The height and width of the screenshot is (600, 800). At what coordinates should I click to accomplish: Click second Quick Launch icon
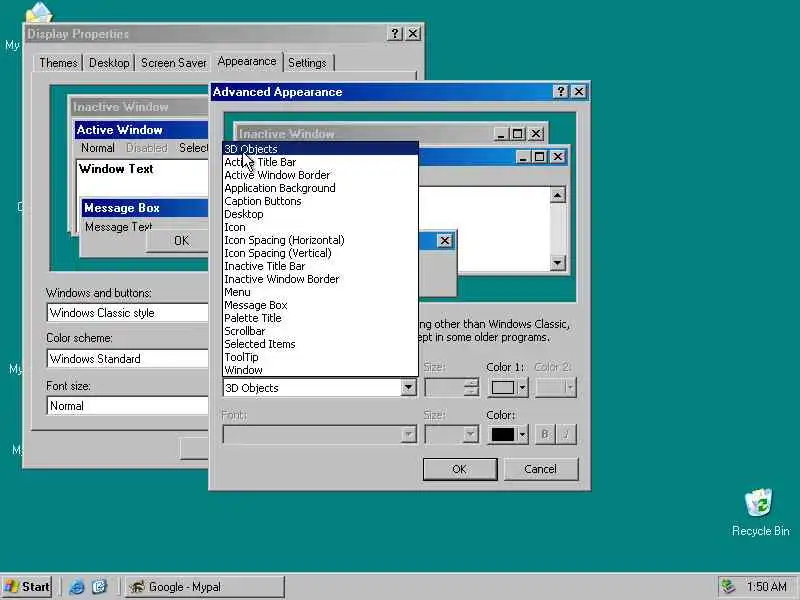tap(99, 587)
